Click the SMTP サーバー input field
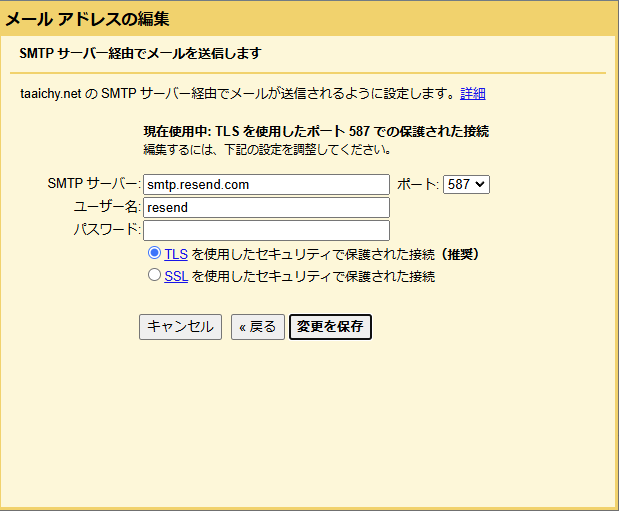This screenshot has height=511, width=619. (266, 185)
